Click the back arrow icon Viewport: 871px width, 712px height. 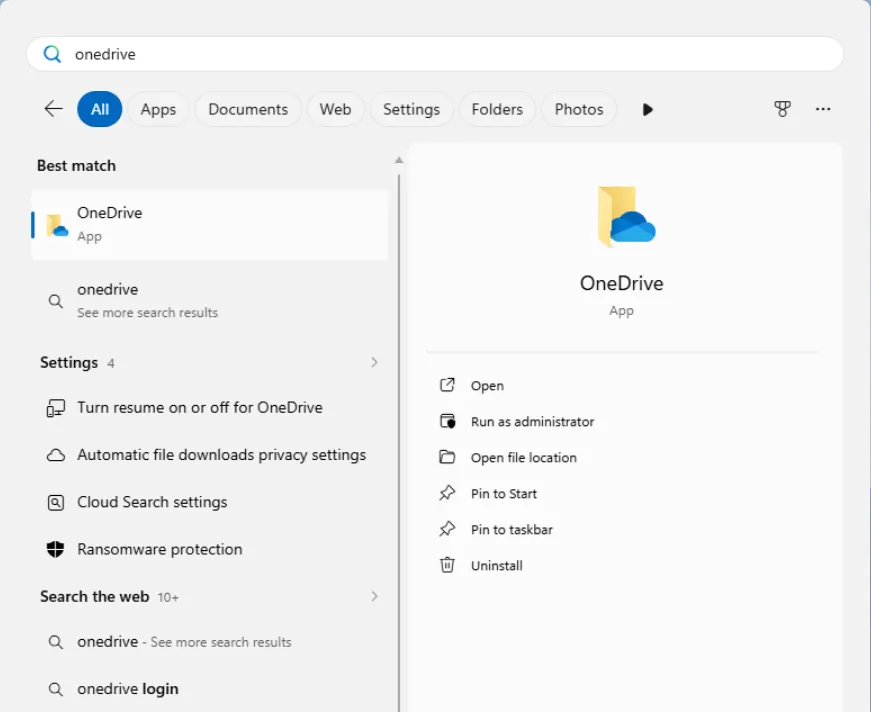[x=53, y=109]
